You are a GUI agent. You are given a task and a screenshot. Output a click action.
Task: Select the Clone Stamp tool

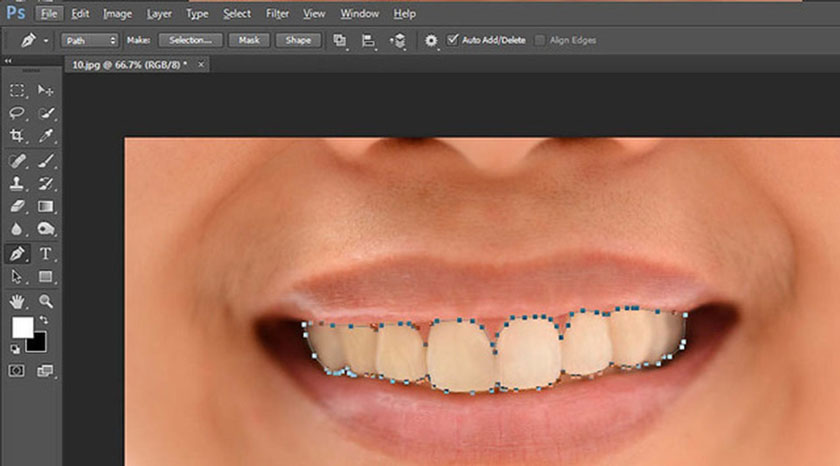[x=17, y=183]
